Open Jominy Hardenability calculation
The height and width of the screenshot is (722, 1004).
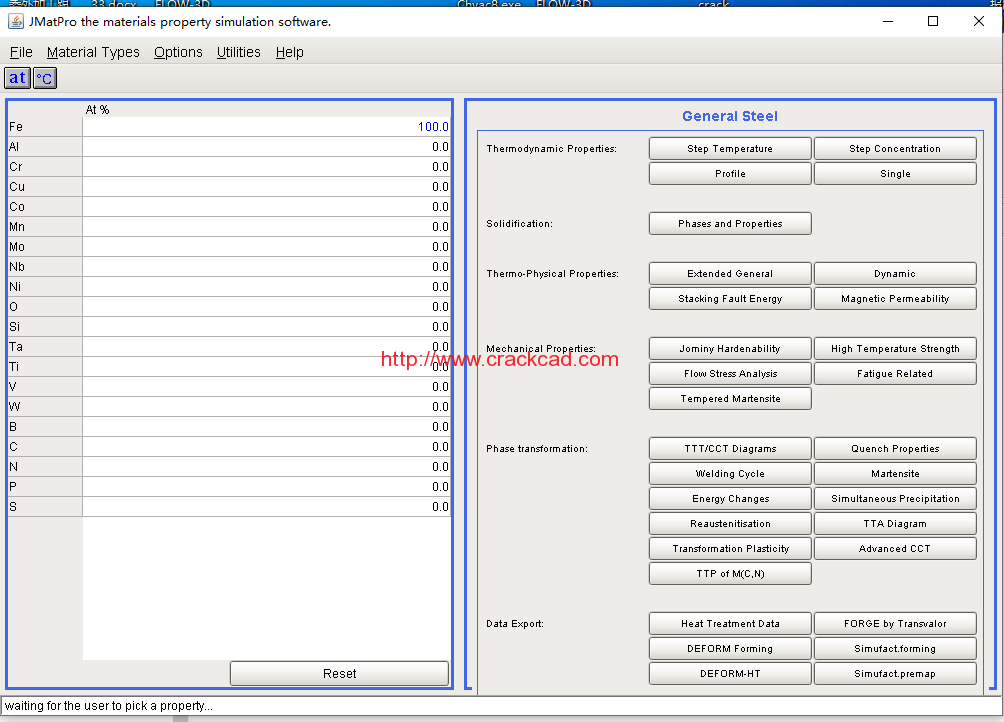(730, 348)
